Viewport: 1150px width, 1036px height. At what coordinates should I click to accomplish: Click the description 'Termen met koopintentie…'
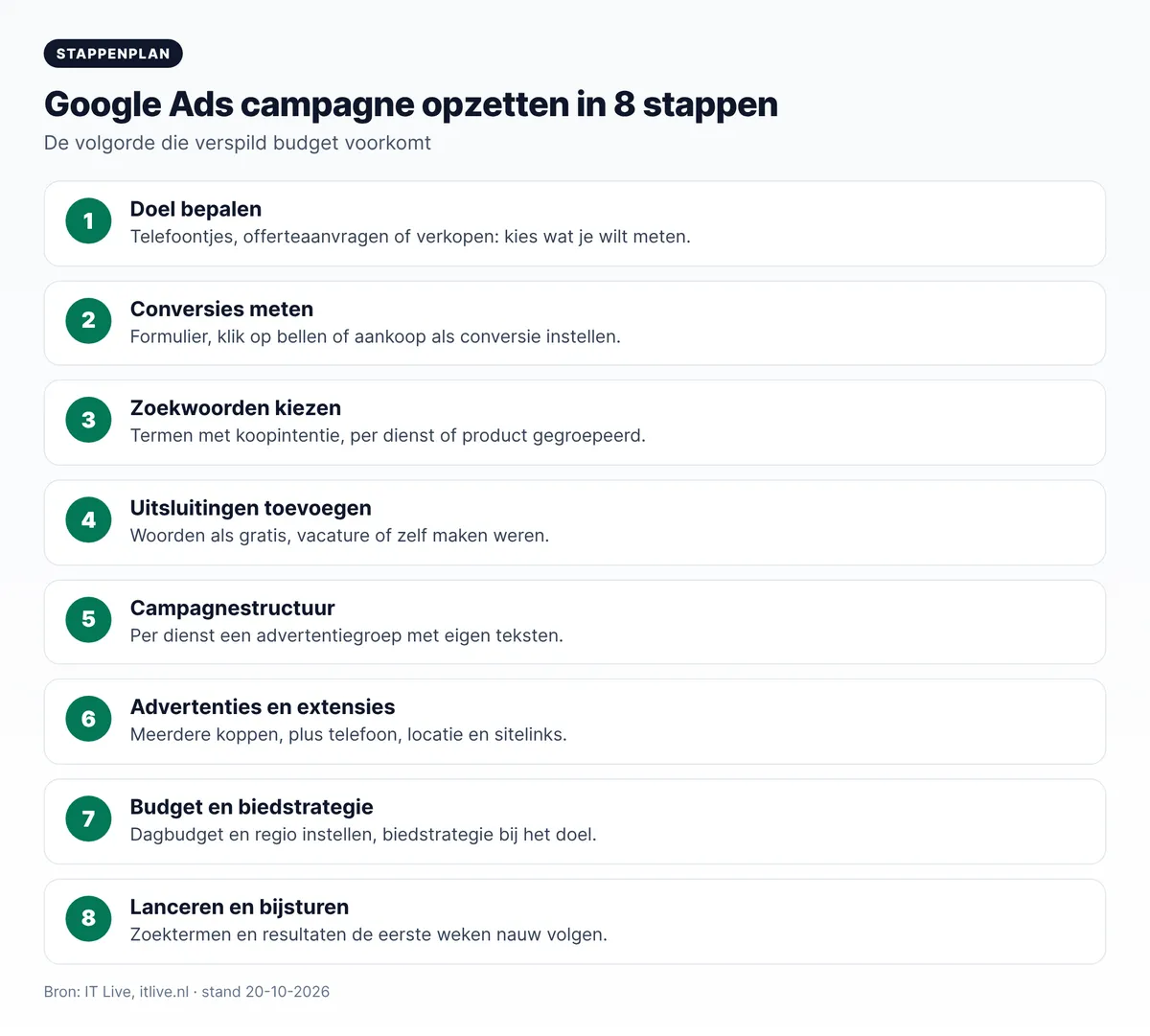click(x=388, y=436)
